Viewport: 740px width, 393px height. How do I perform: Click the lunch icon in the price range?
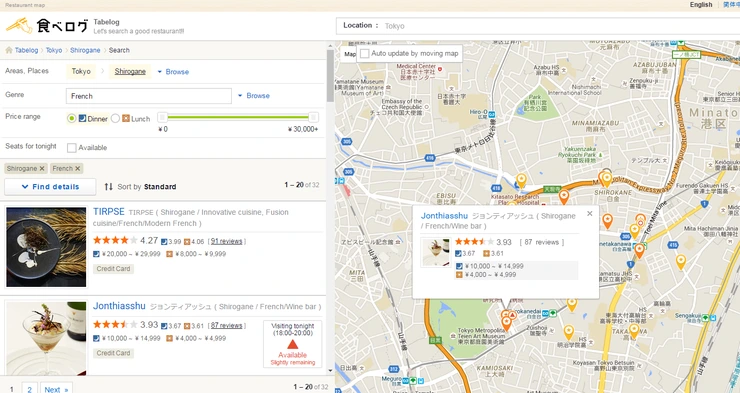tap(126, 118)
